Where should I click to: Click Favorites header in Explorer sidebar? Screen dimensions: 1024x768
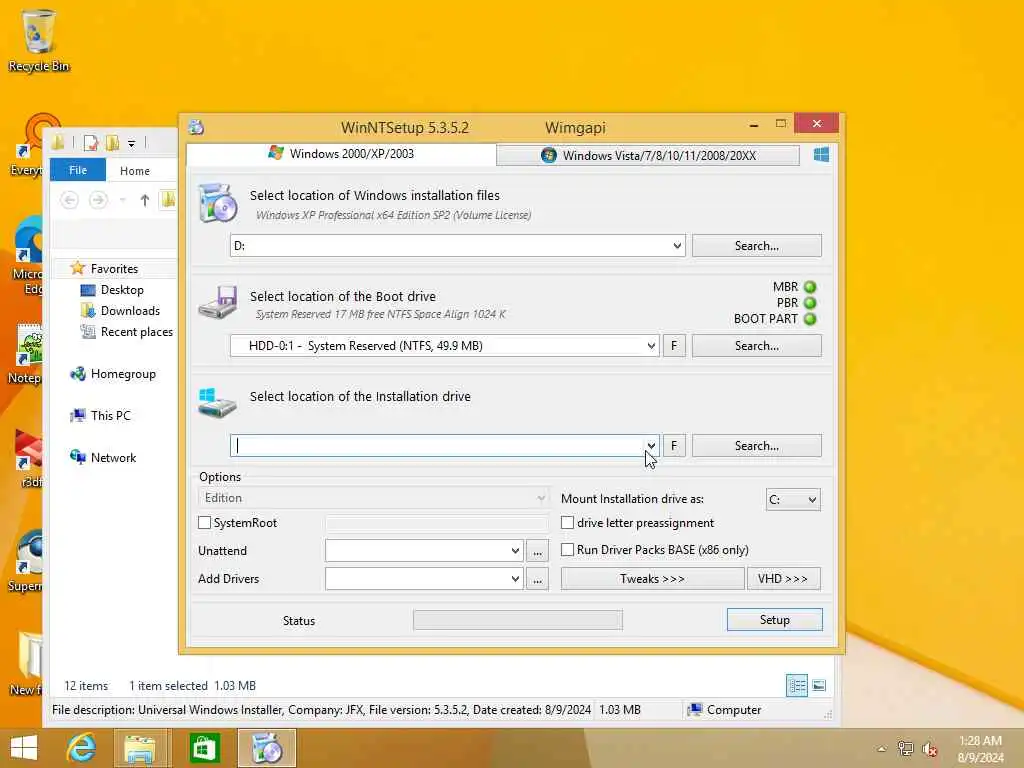(114, 268)
